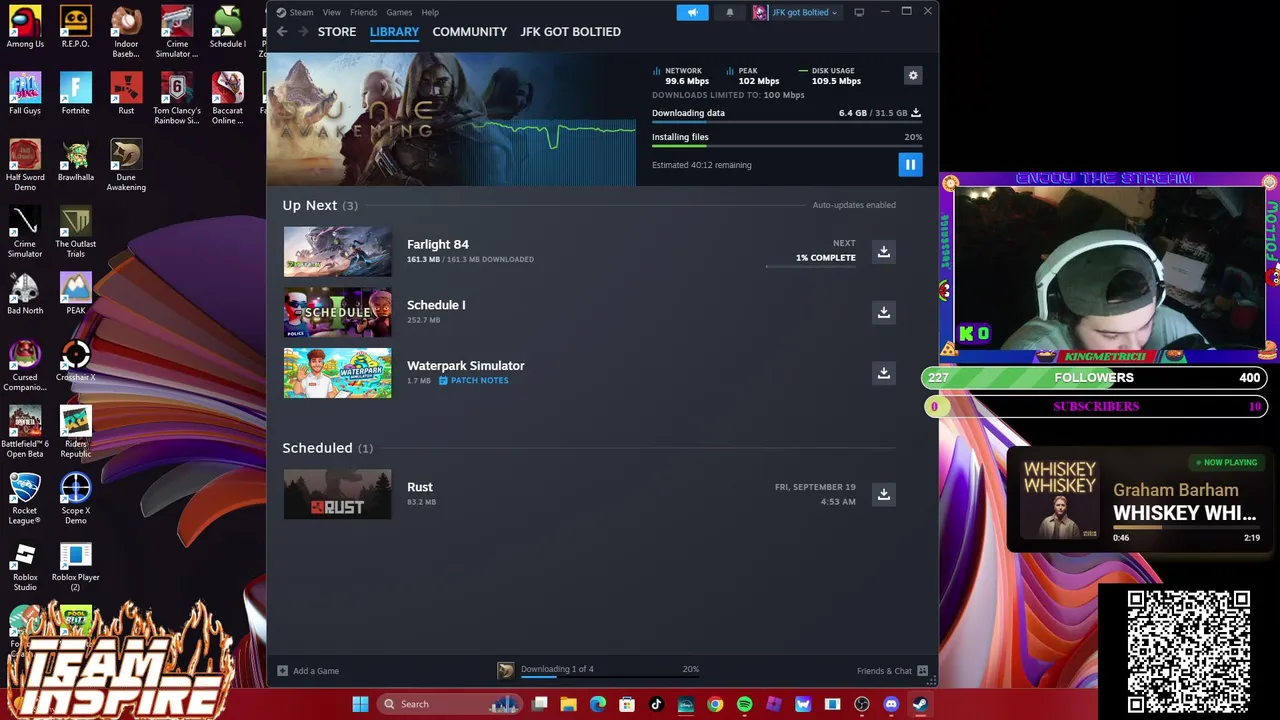Viewport: 1280px width, 720px height.
Task: Expand the JFK got Boltied account dropdown
Action: click(797, 12)
